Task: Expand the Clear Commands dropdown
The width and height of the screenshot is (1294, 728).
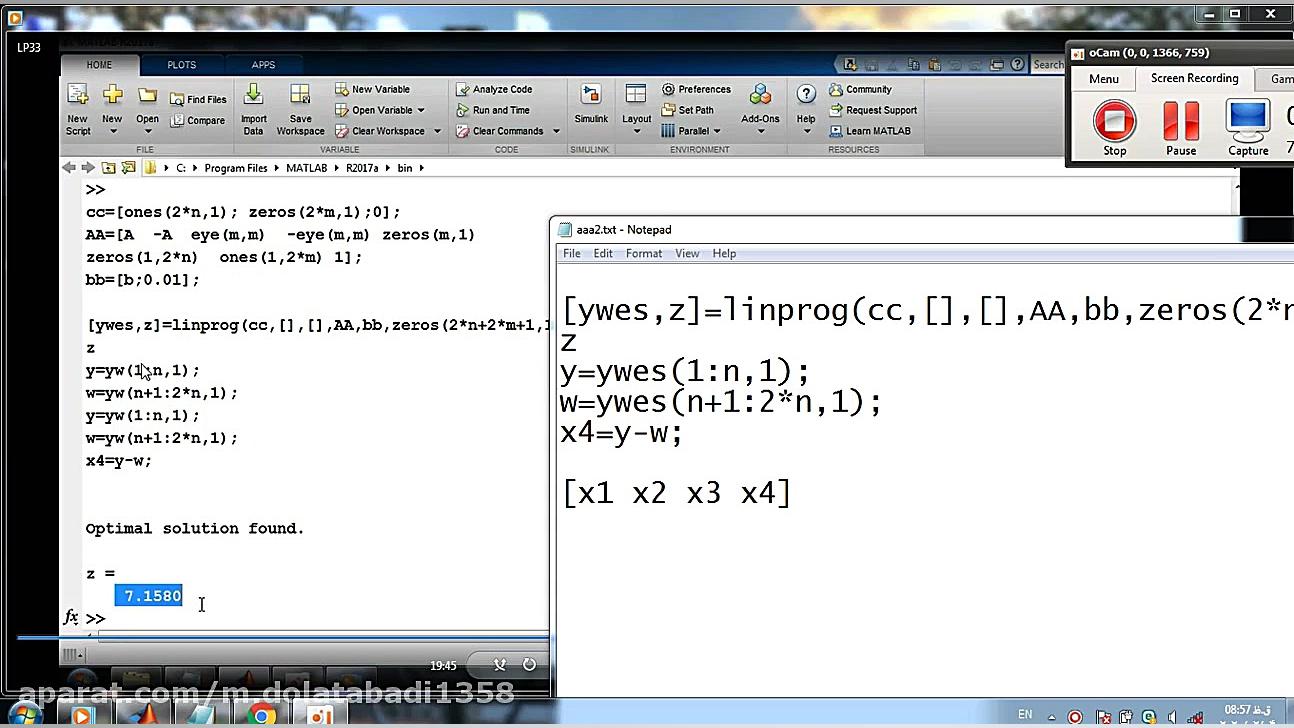Action: click(x=556, y=131)
